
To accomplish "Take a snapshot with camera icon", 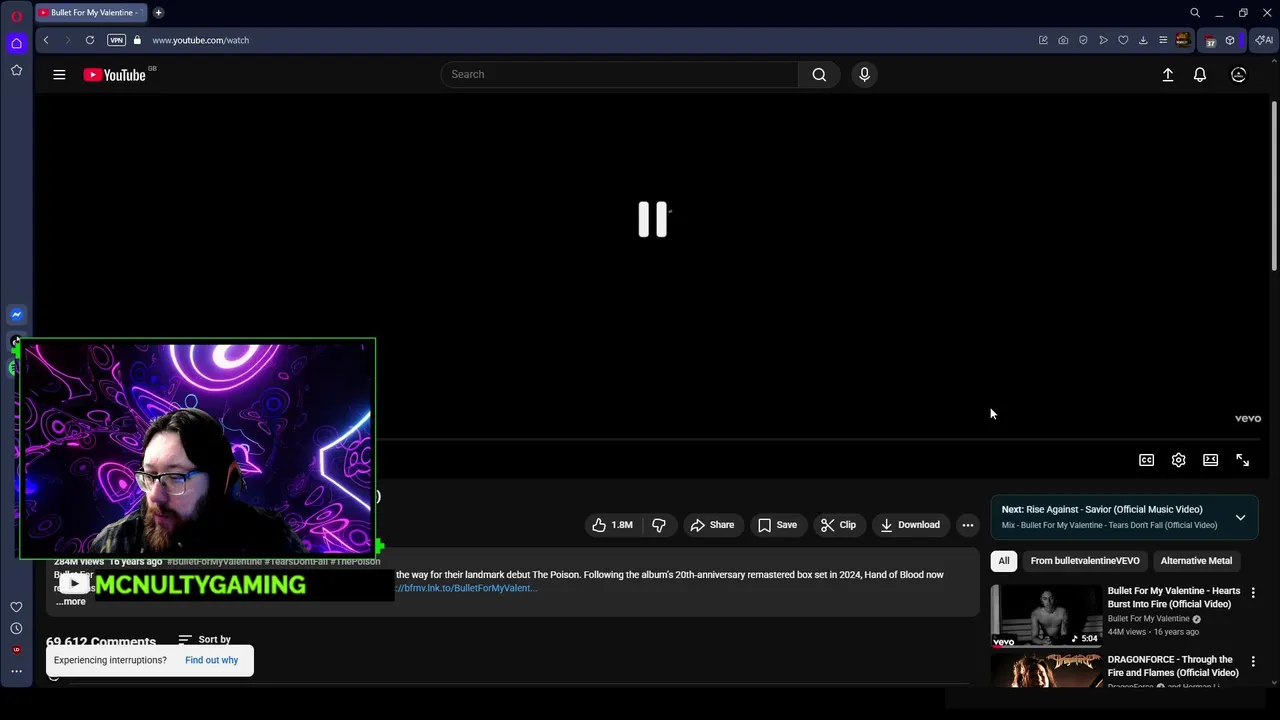I will 1063,40.
